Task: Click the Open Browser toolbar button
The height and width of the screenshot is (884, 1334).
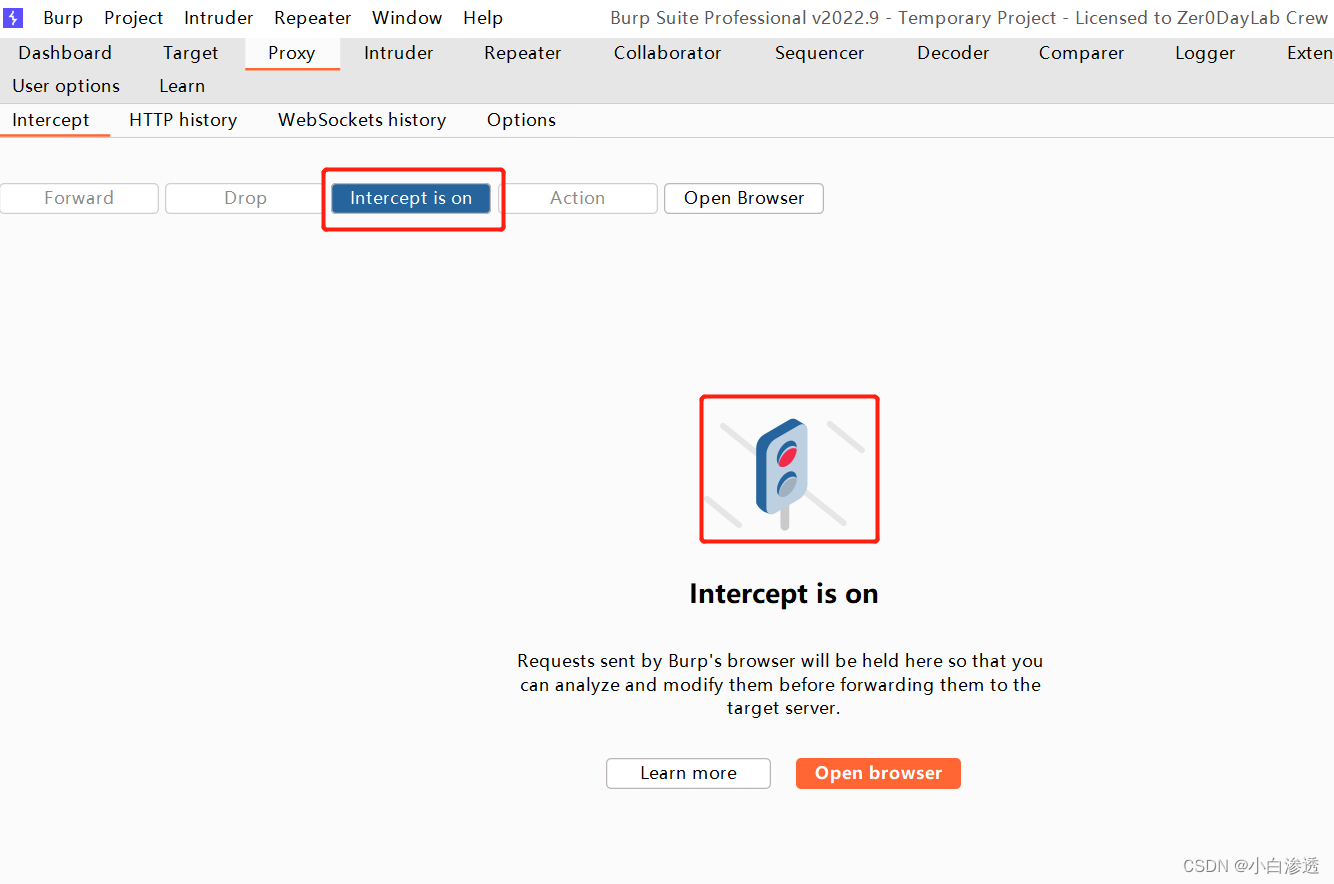Action: [744, 198]
